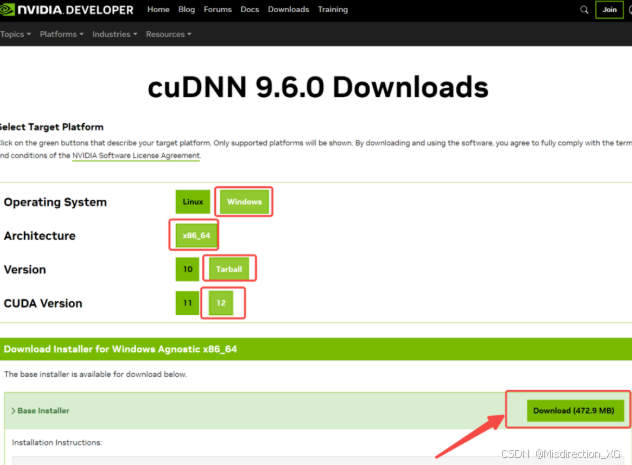Image resolution: width=632 pixels, height=465 pixels.
Task: Click the NVIDIA Developer logo
Action: [67, 10]
